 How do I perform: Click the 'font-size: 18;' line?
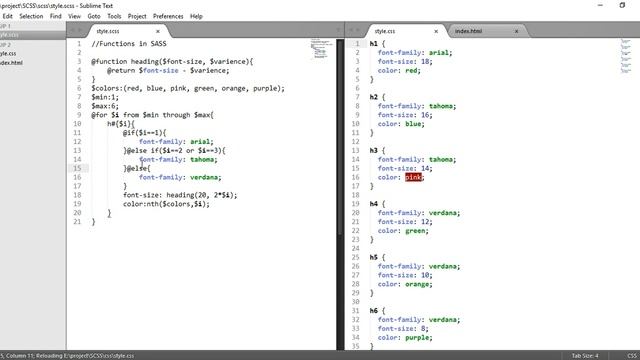coord(405,62)
